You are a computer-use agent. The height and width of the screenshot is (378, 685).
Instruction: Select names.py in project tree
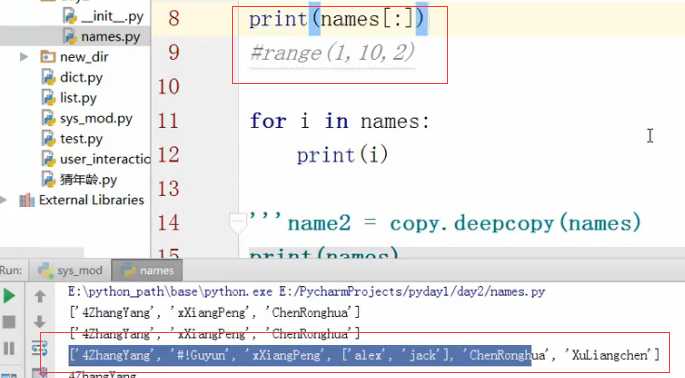[111, 37]
